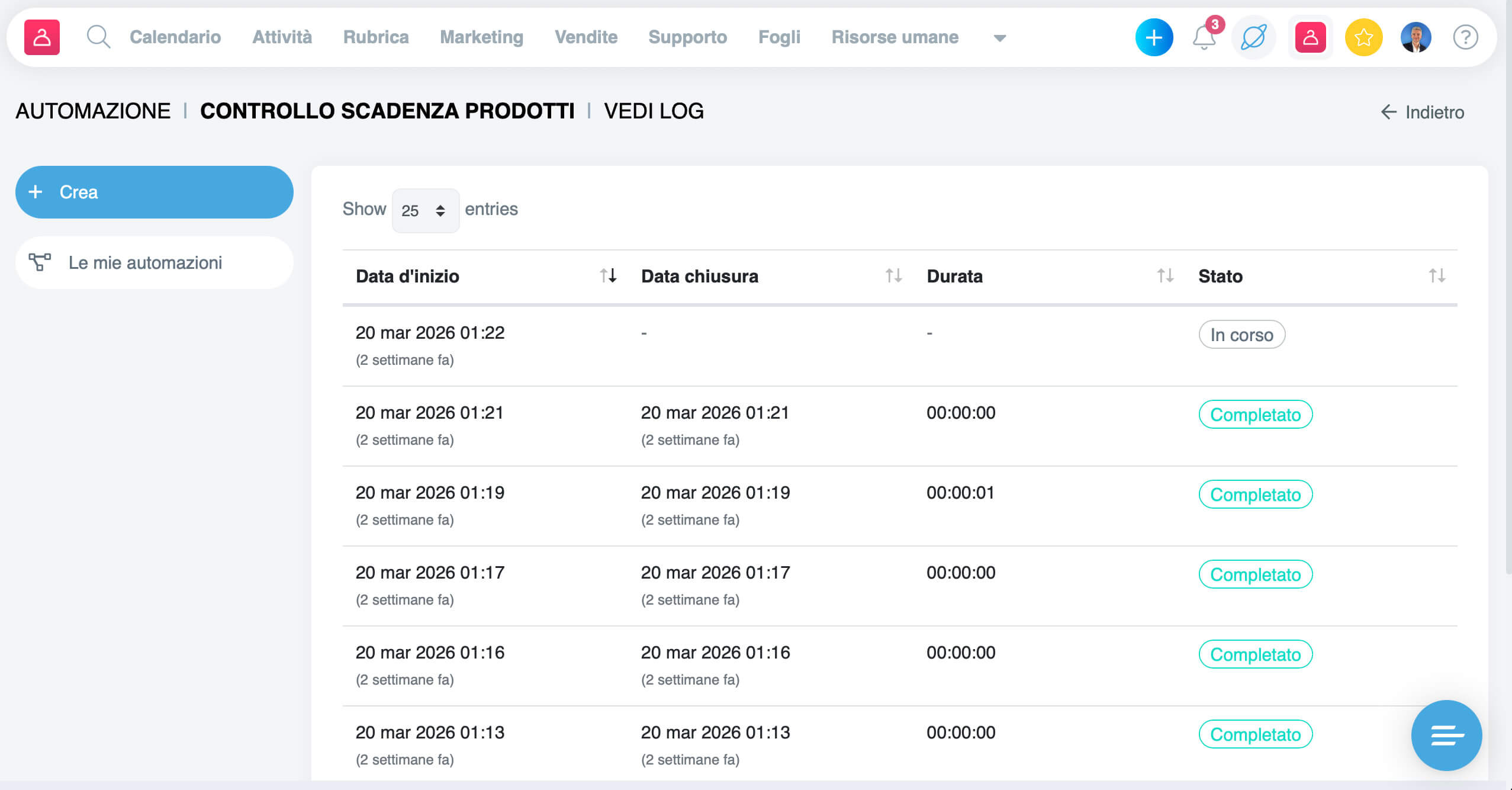Image resolution: width=1512 pixels, height=790 pixels.
Task: Sort the Stato column
Action: click(x=1436, y=275)
